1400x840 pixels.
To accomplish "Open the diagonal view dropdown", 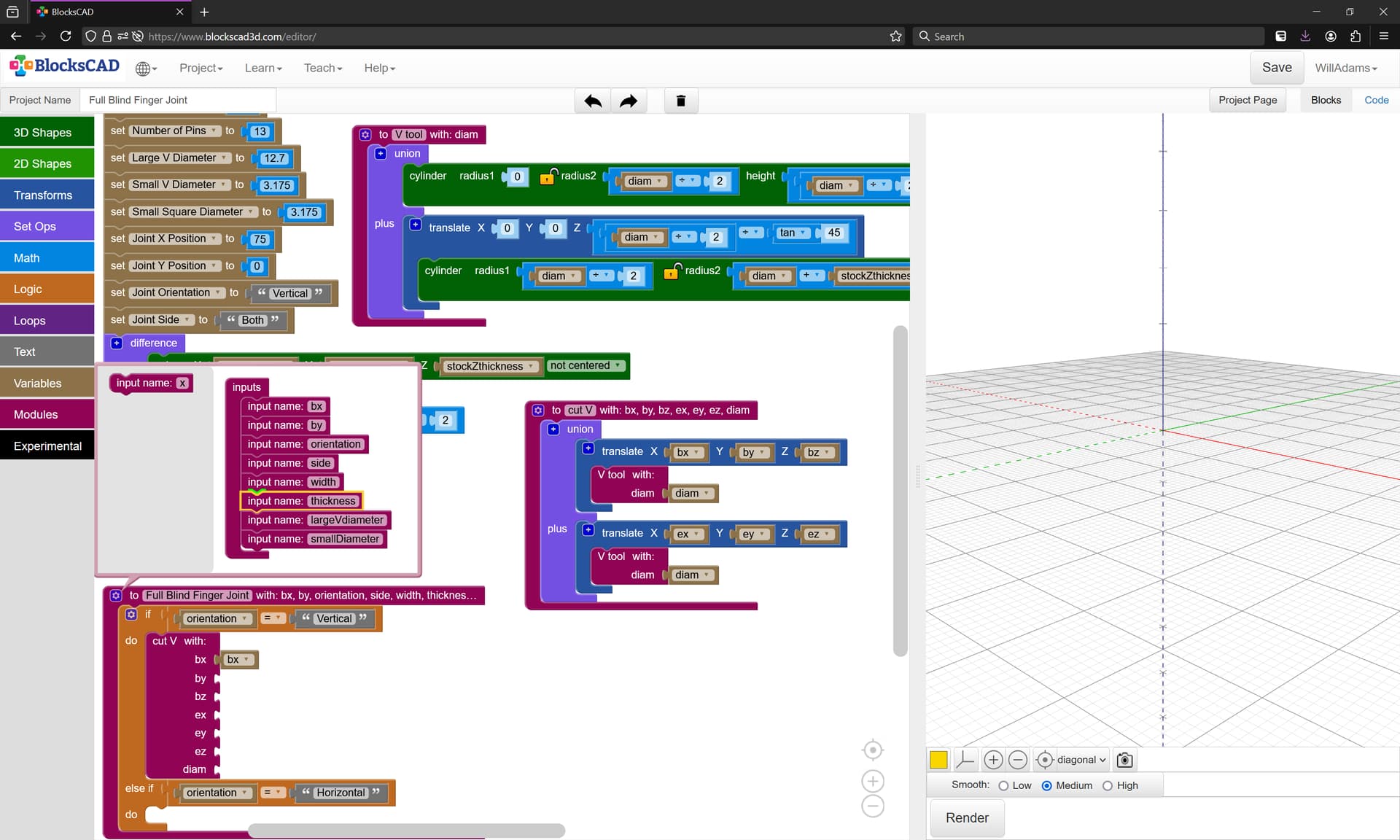I will pos(1081,760).
